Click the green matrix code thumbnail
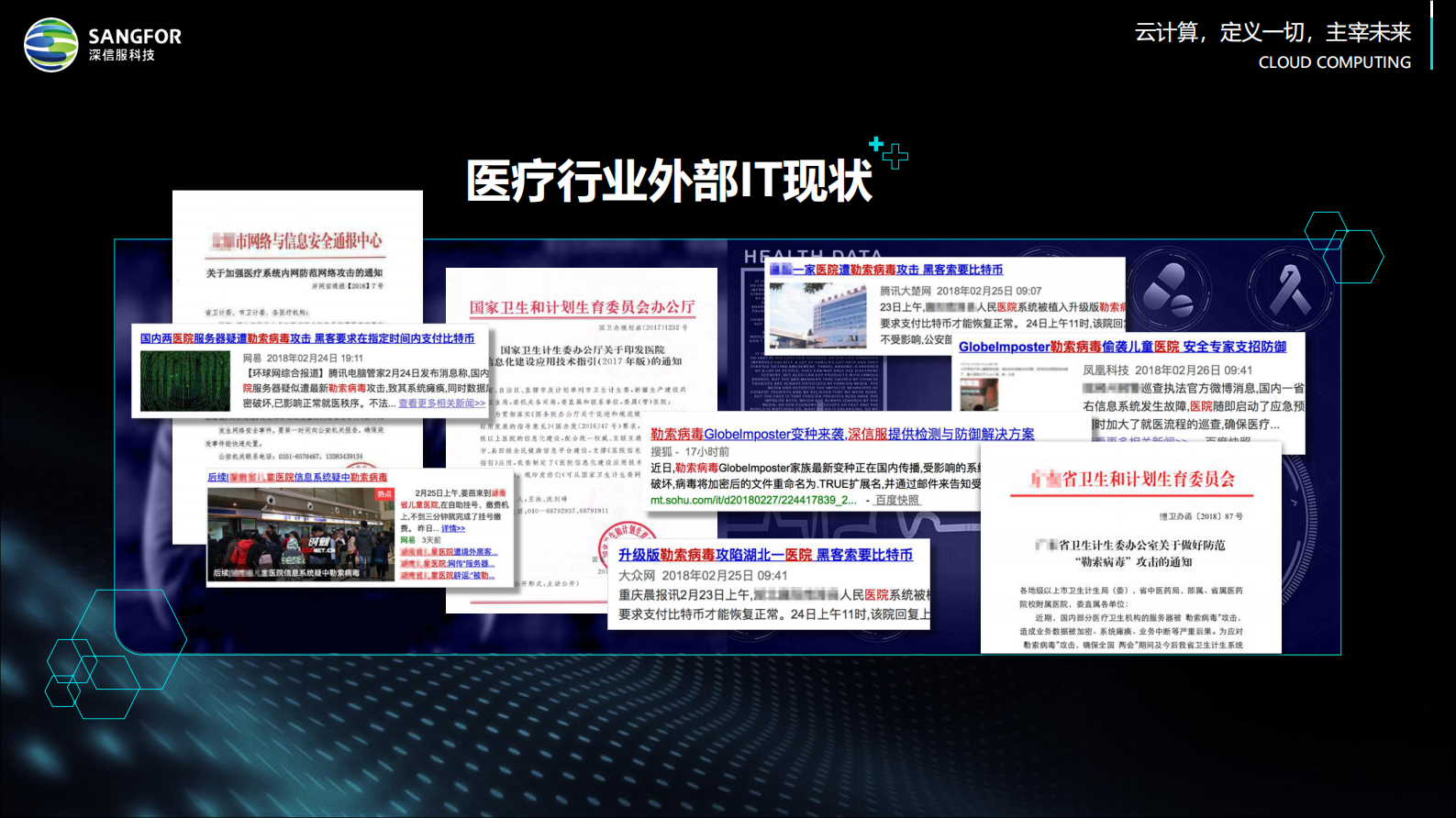1456x818 pixels. [185, 381]
